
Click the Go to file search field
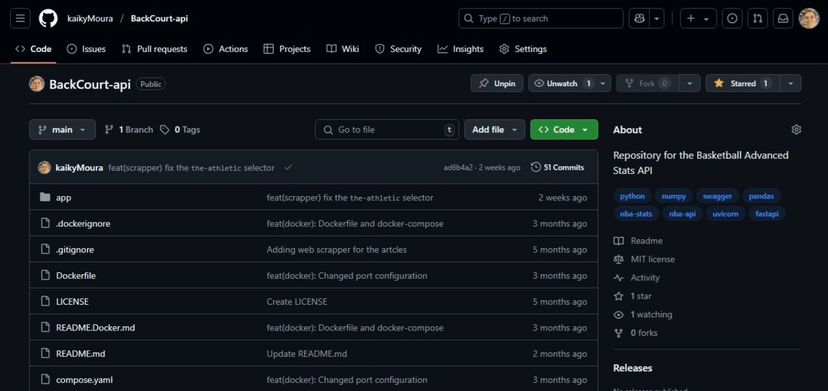click(x=387, y=129)
